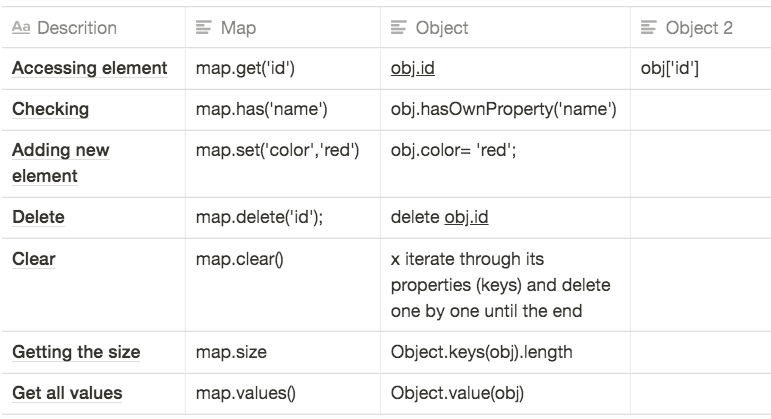Open the "Getting the size" row
Screen dimensions: 771x419
[x=76, y=352]
